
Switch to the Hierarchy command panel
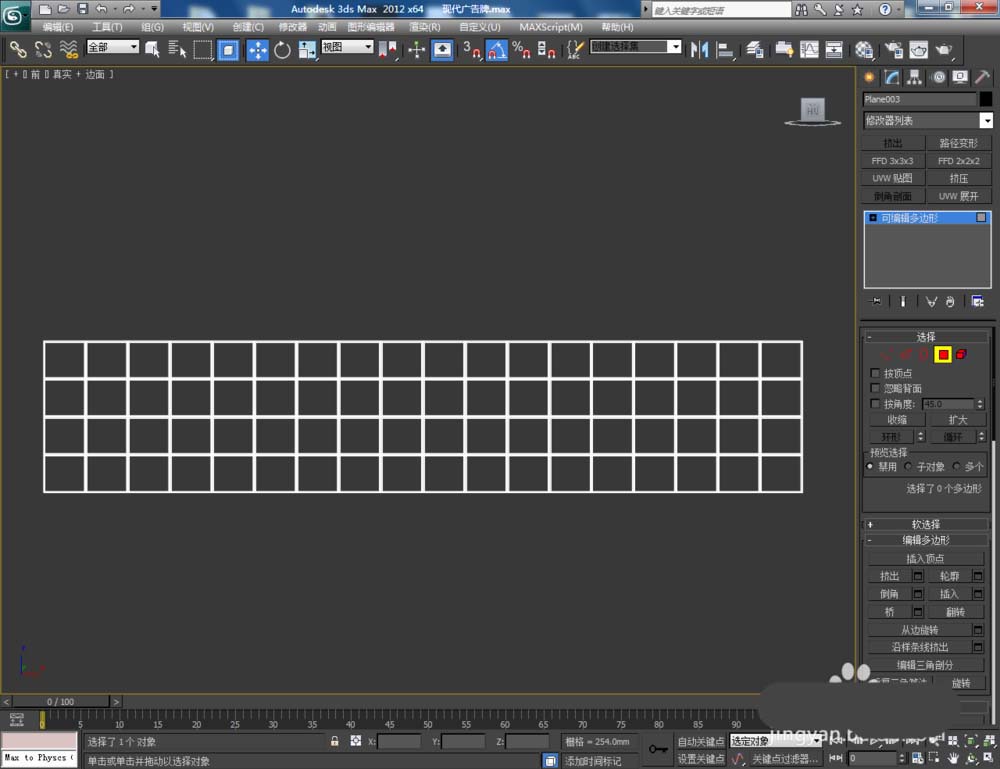pos(915,77)
